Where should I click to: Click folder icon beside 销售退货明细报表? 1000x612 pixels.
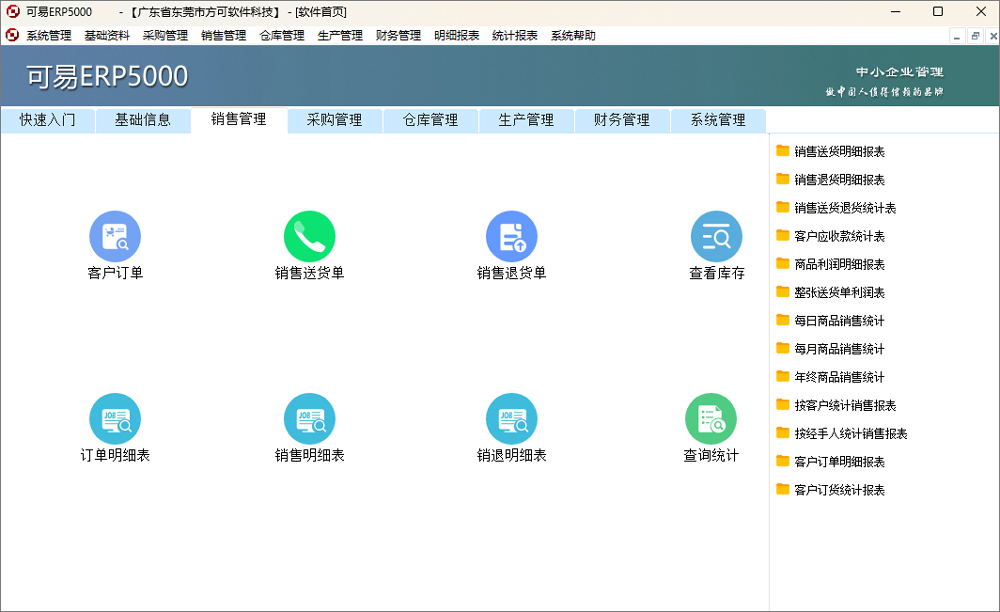(x=783, y=178)
